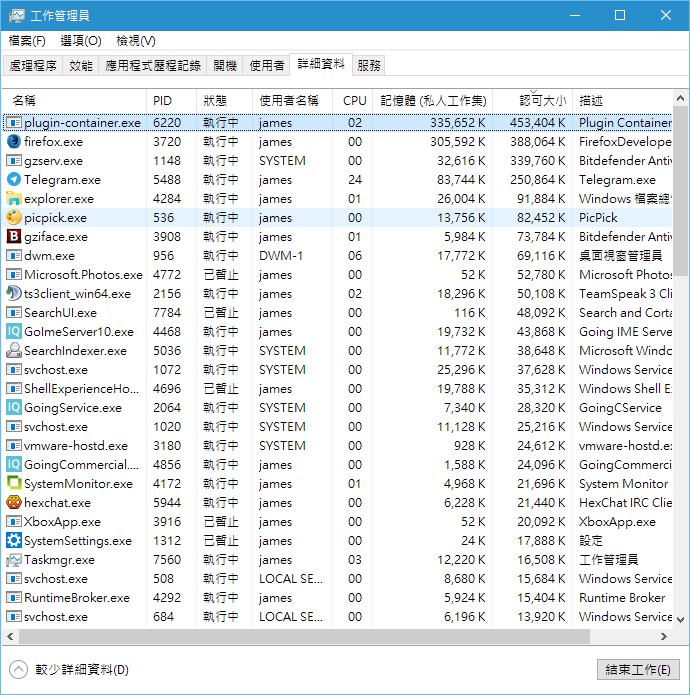Screen dimensions: 690x695
Task: Select the svchost.exe row with PID 684
Action: click(x=337, y=617)
